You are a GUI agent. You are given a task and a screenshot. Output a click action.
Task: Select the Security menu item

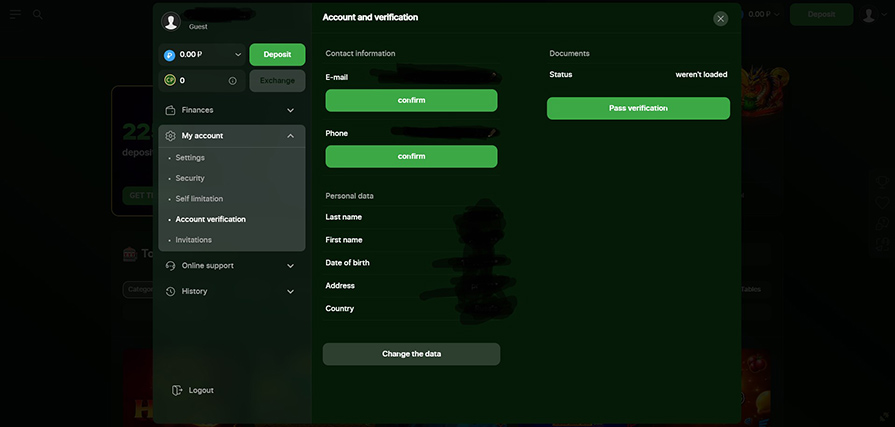click(190, 178)
